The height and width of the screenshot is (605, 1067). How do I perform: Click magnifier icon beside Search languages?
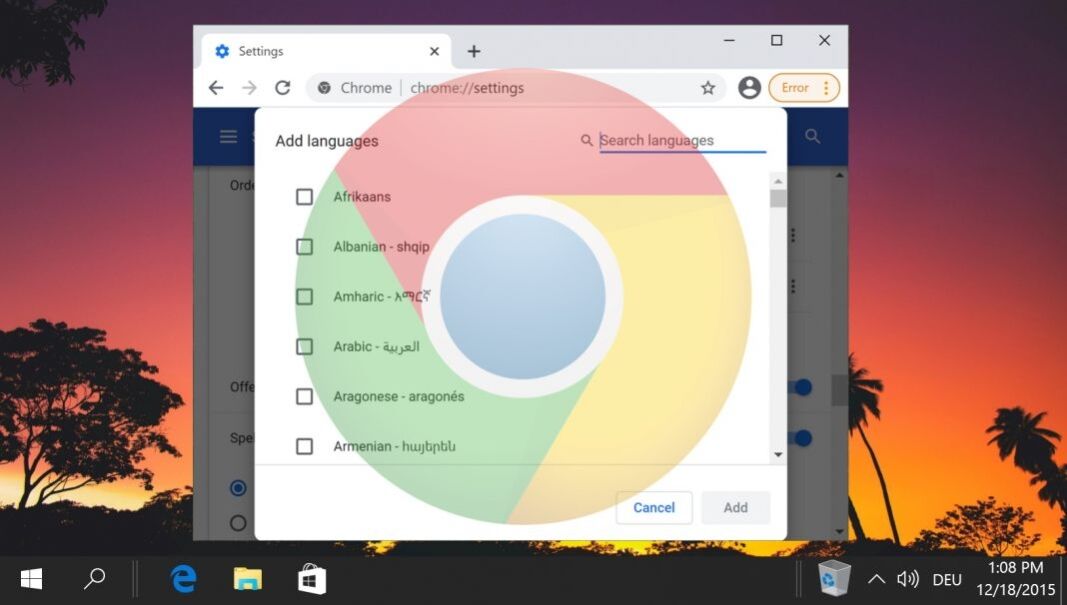587,140
